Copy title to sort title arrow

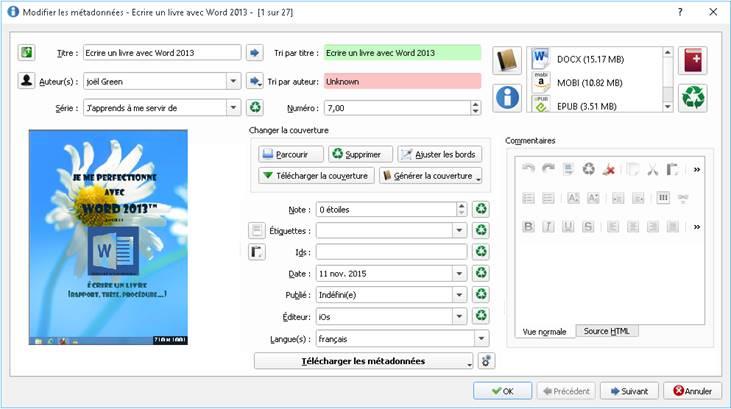[x=255, y=53]
